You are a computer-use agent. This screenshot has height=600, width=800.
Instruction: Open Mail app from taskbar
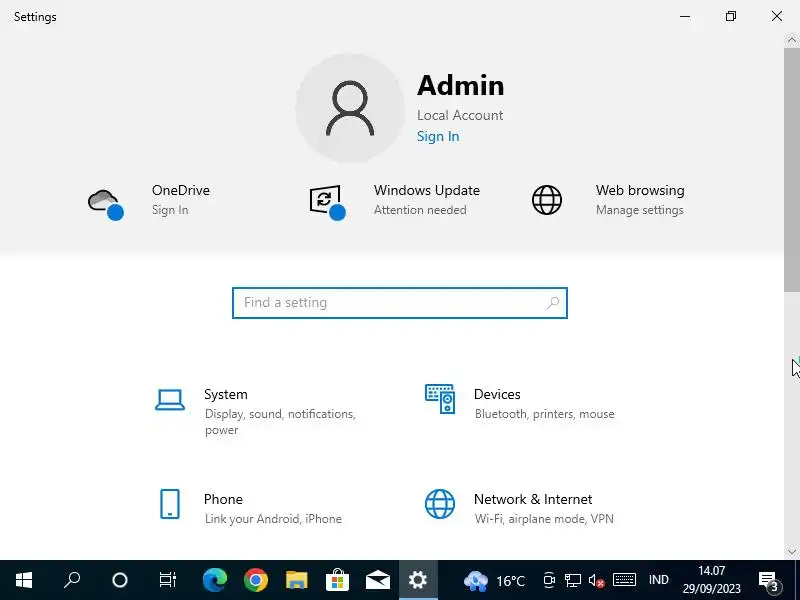click(x=378, y=580)
